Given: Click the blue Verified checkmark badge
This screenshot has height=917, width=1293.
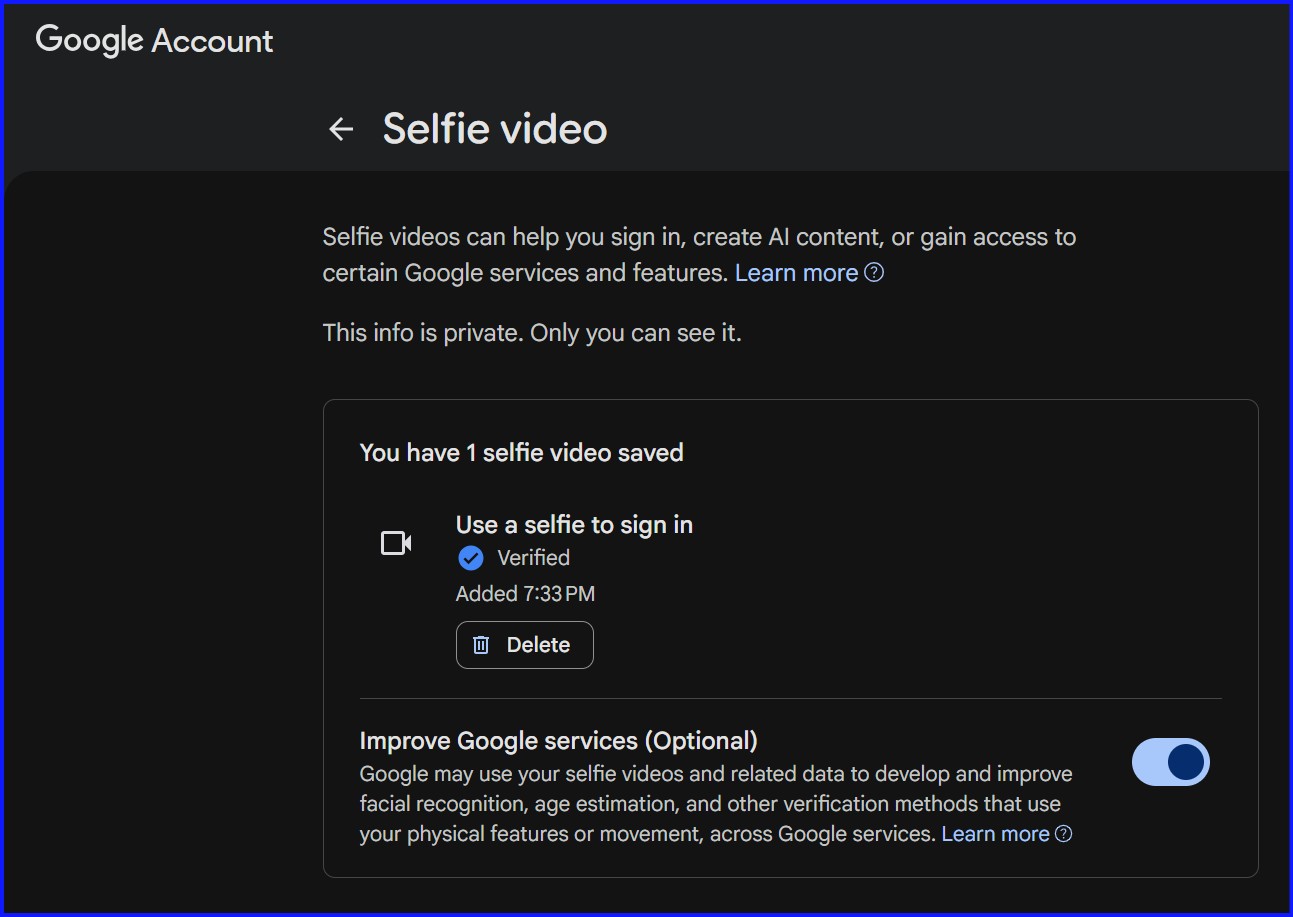Looking at the screenshot, I should click(x=470, y=558).
